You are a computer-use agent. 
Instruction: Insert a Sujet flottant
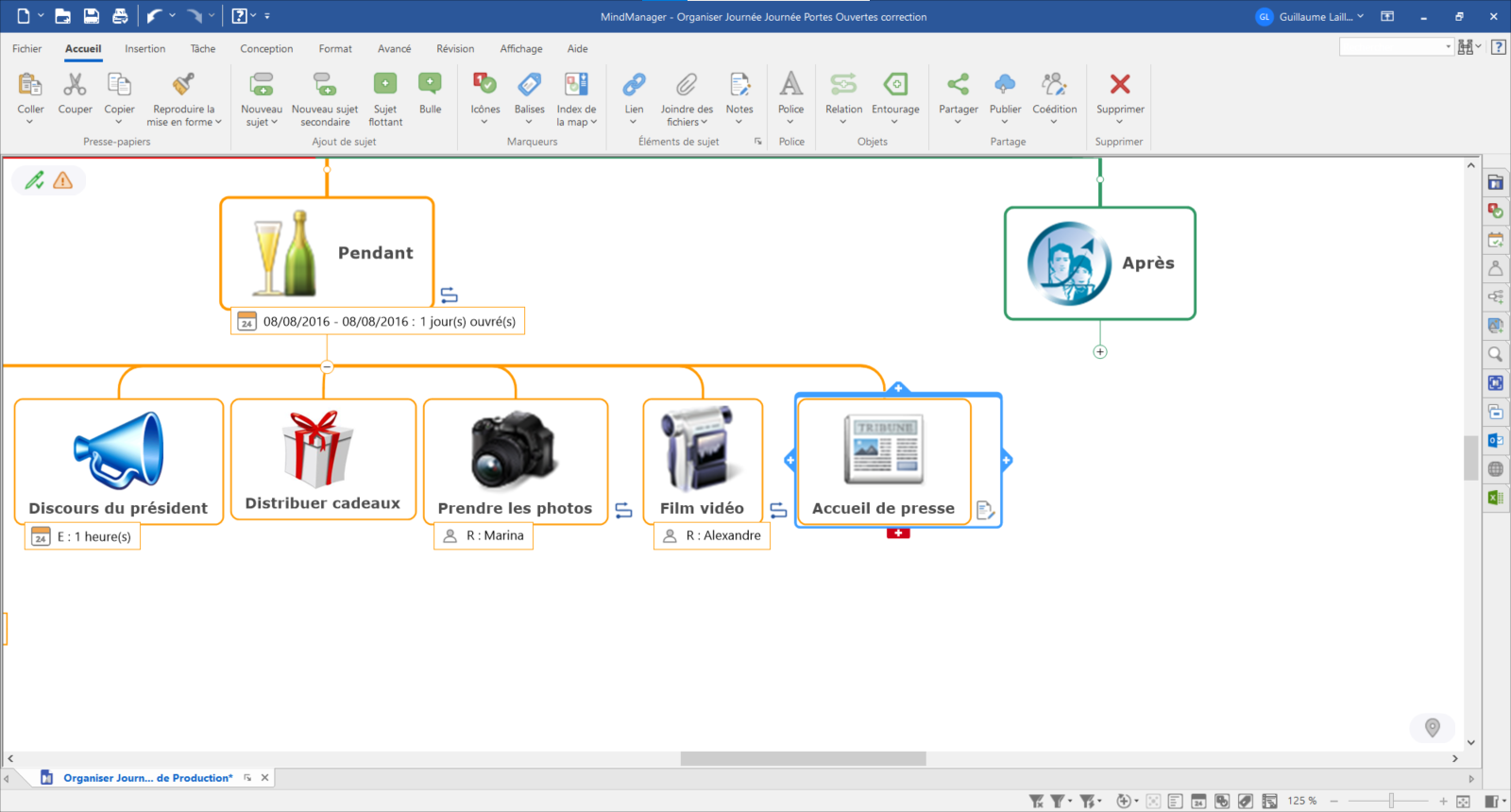(x=385, y=86)
